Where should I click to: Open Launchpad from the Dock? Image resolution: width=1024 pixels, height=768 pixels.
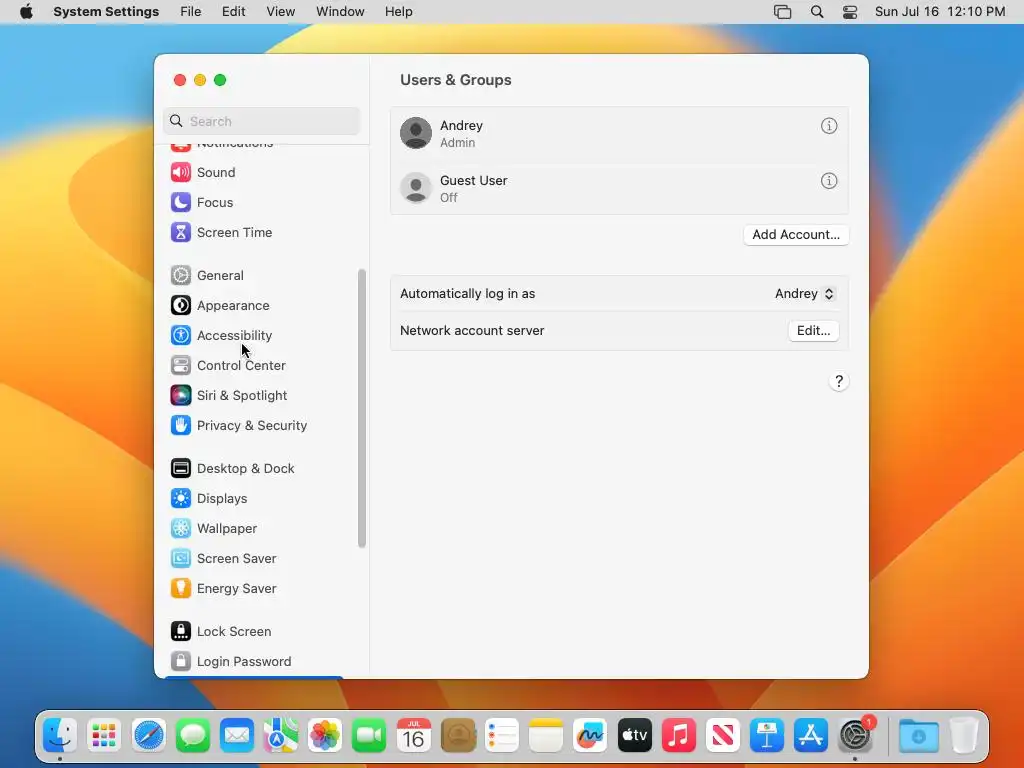point(104,735)
